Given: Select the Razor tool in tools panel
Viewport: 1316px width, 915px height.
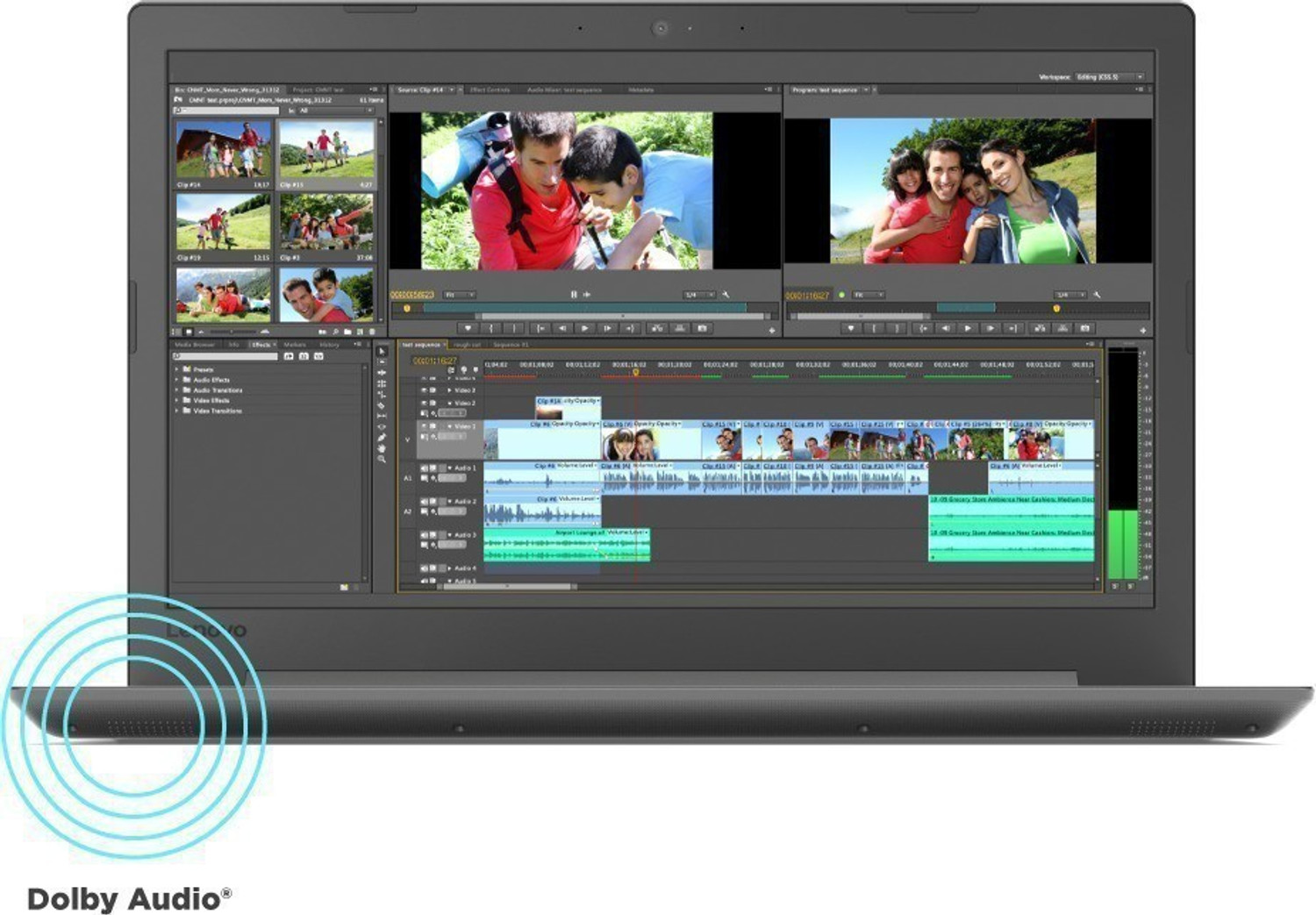Looking at the screenshot, I should pyautogui.click(x=382, y=405).
